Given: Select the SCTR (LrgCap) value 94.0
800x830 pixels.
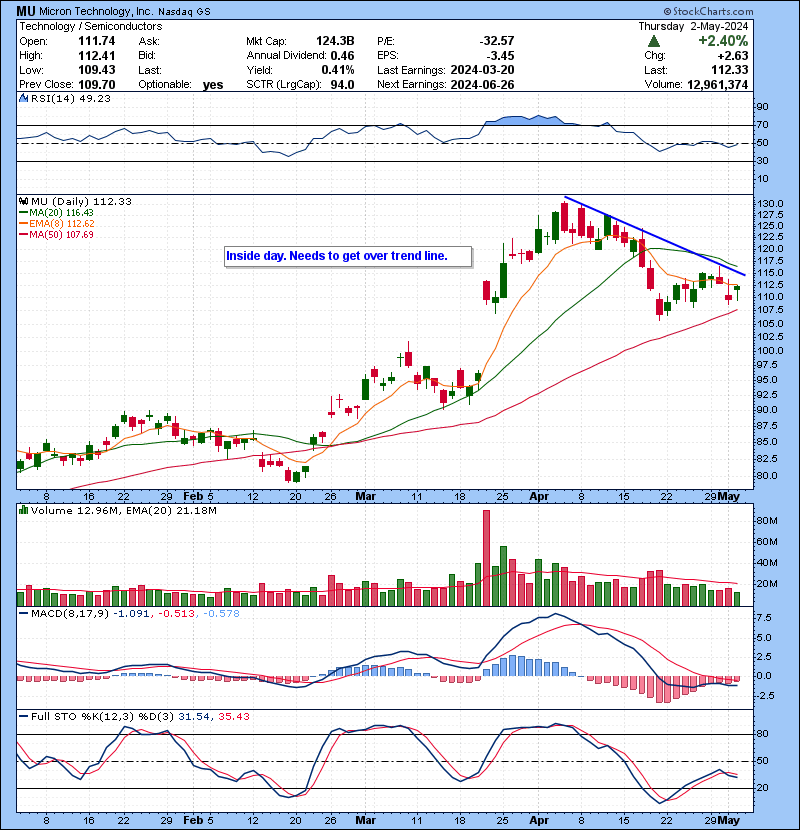Looking at the screenshot, I should pyautogui.click(x=343, y=84).
